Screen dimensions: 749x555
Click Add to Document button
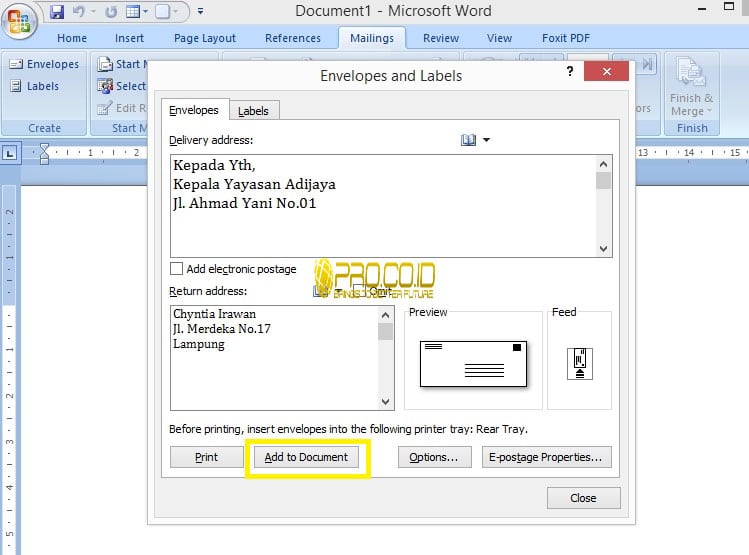tap(306, 457)
